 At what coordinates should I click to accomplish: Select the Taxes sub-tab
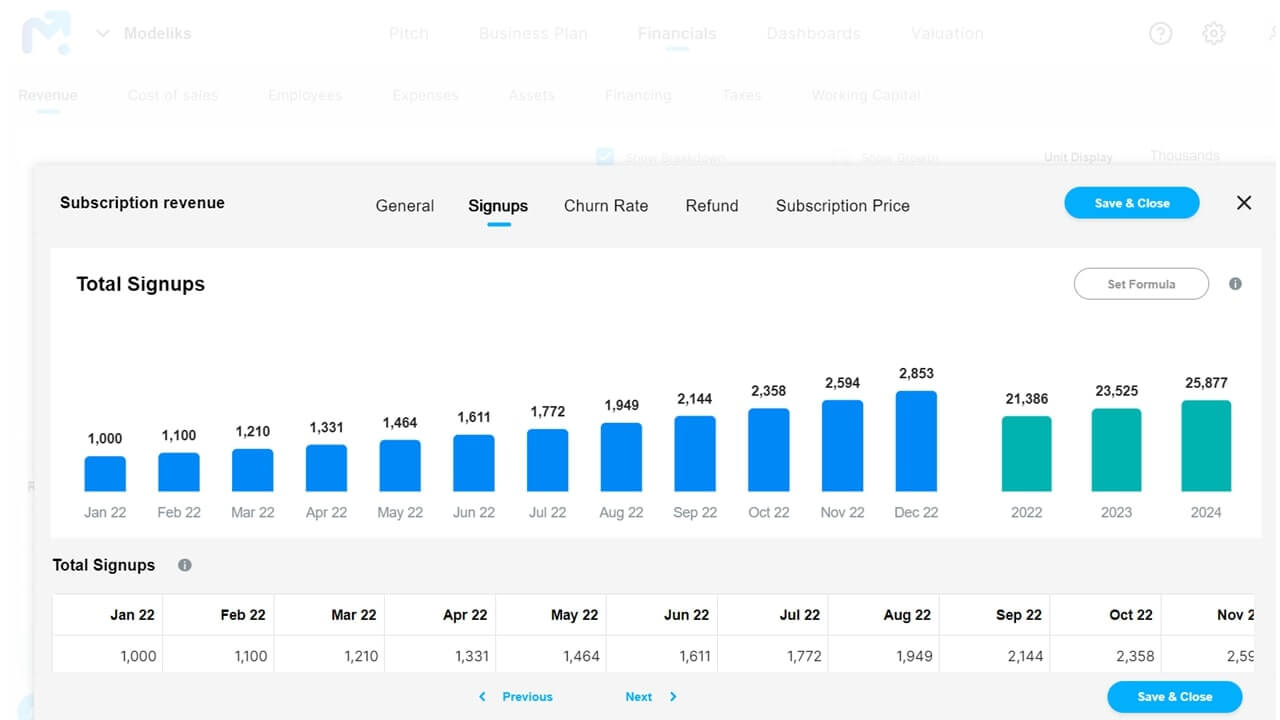[741, 95]
